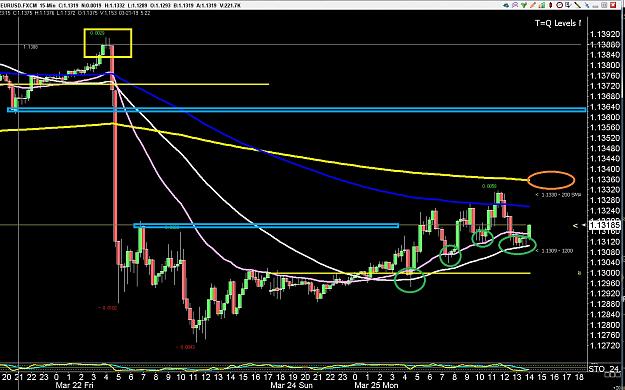This screenshot has width=625, height=390.
Task: Close the chart with the red X
Action: pyautogui.click(x=613, y=5)
